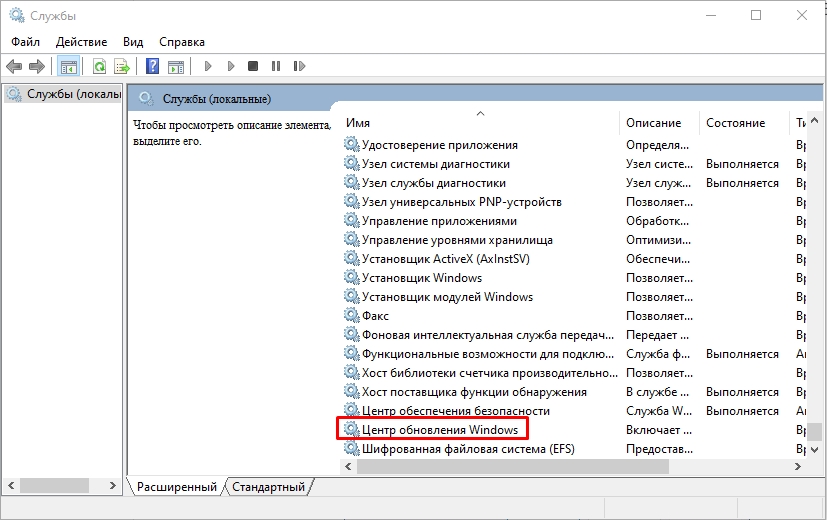
Task: Click the tree pane scrollbar left arrow
Action: [x=11, y=485]
